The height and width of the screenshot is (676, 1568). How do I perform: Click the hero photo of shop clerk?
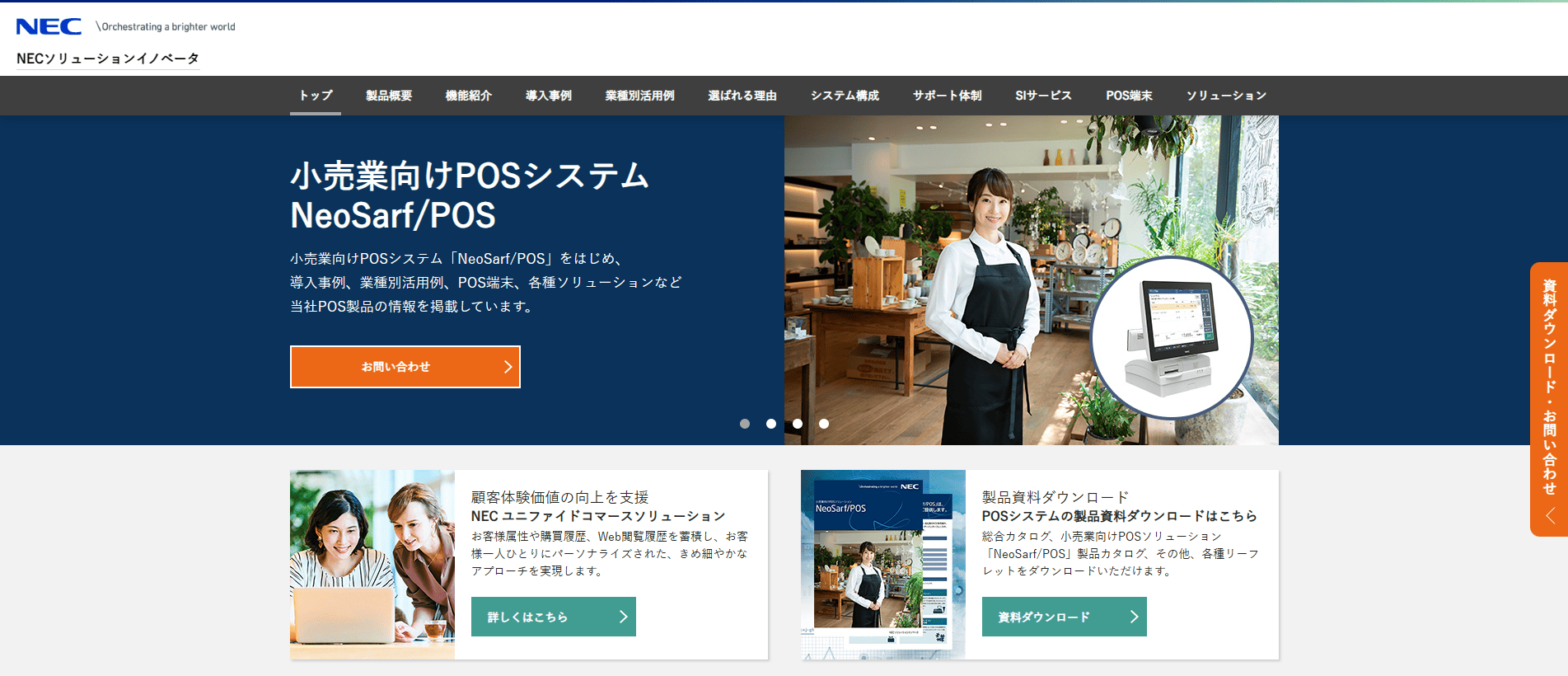pyautogui.click(x=1032, y=280)
